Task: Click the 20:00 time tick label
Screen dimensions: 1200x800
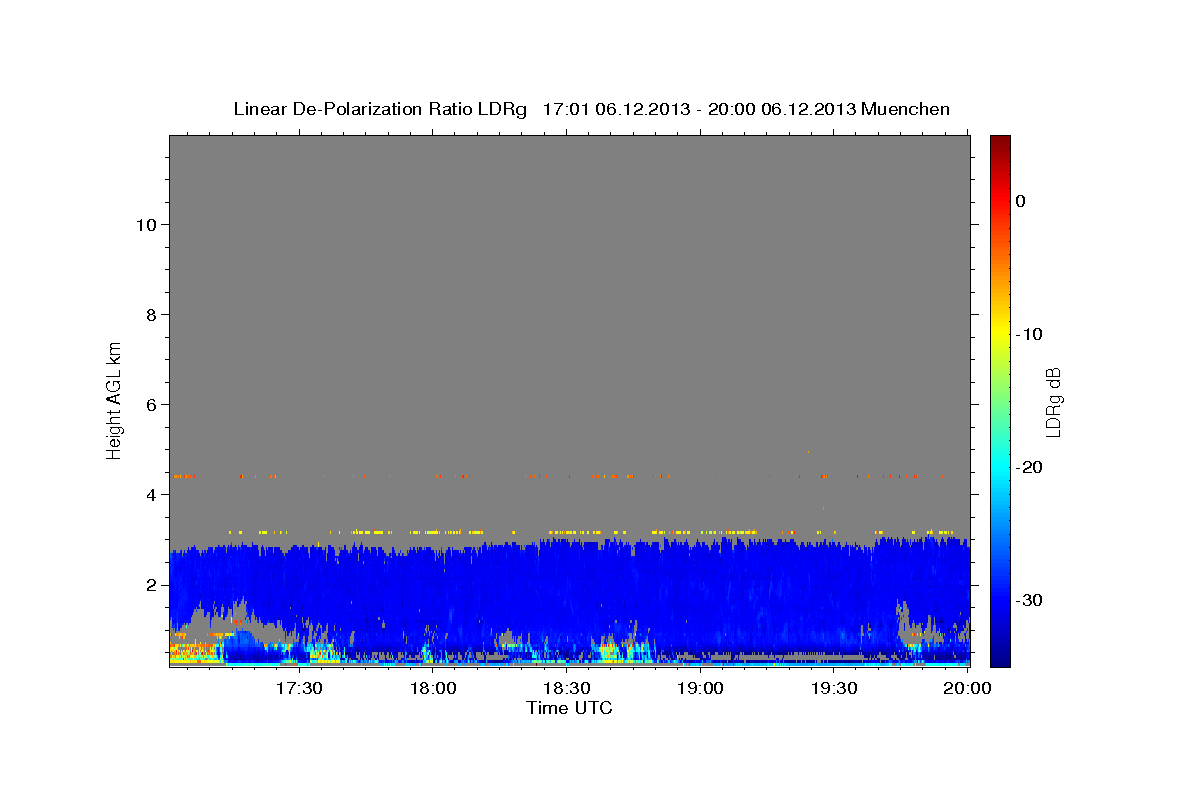Action: point(968,689)
